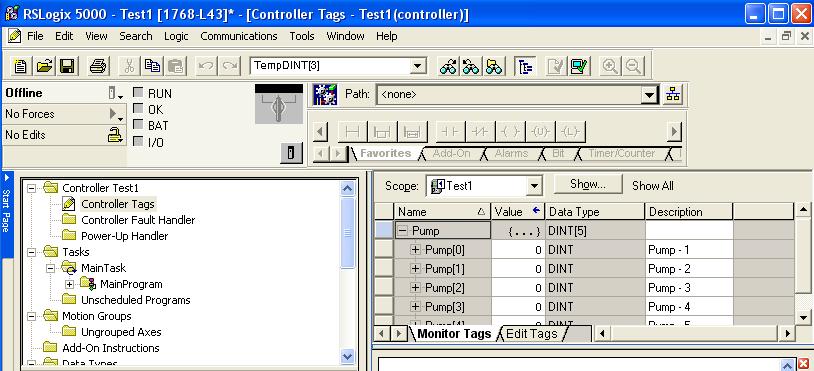Insert a Branch element from instruction toolbar
Viewport: 814px width, 371px height.
click(382, 132)
